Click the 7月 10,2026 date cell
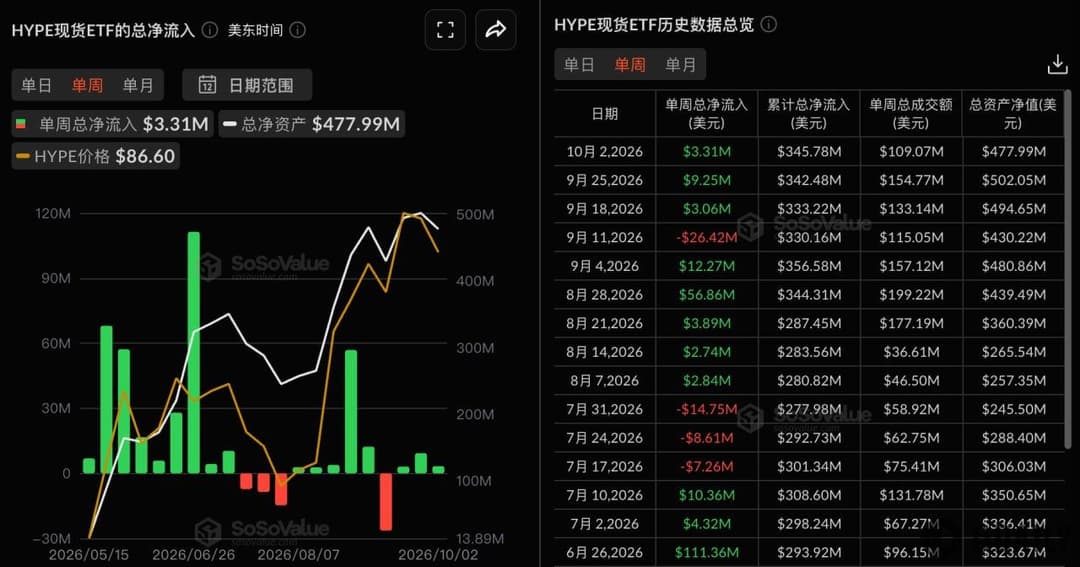The width and height of the screenshot is (1080, 567). point(605,495)
